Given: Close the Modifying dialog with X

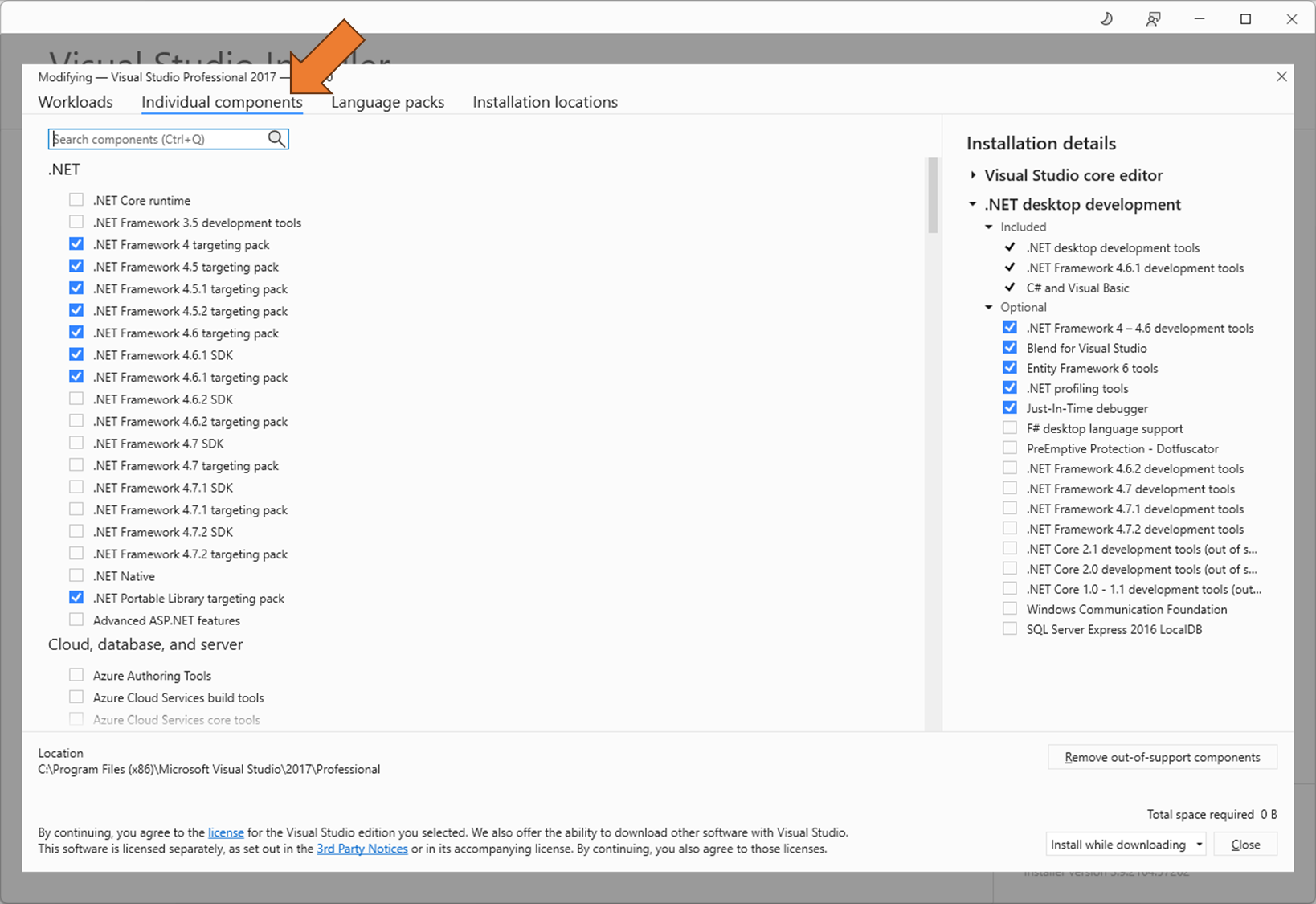Looking at the screenshot, I should (x=1281, y=76).
